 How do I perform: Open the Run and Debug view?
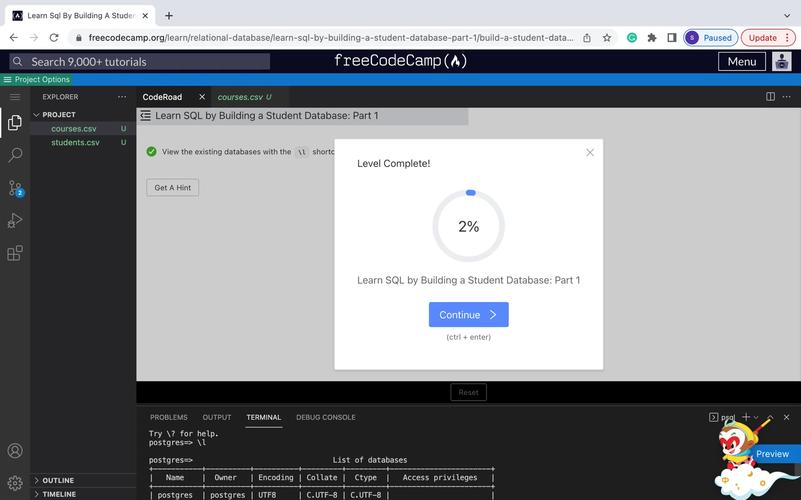pos(15,220)
